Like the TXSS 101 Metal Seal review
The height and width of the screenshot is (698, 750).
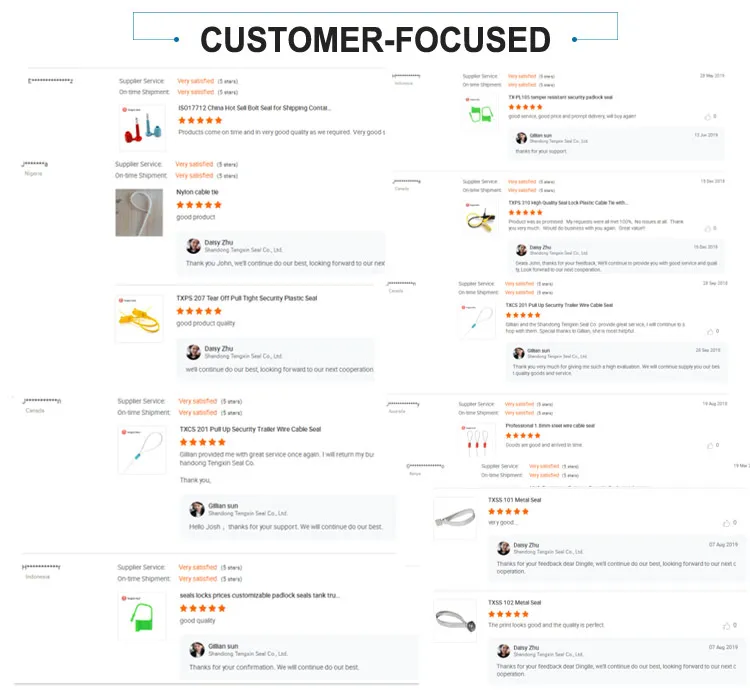point(727,523)
